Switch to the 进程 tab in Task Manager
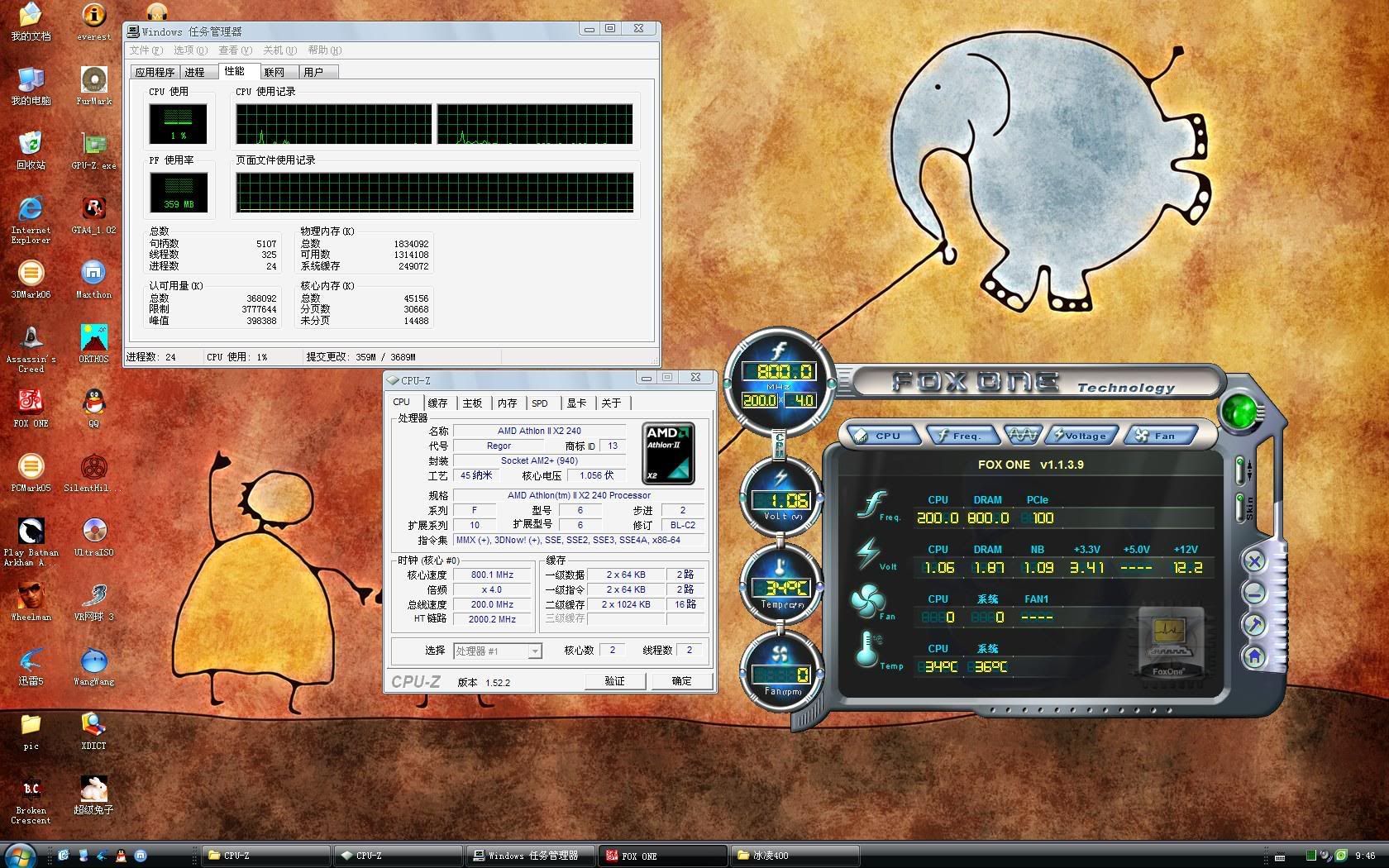The width and height of the screenshot is (1389, 868). (x=194, y=73)
